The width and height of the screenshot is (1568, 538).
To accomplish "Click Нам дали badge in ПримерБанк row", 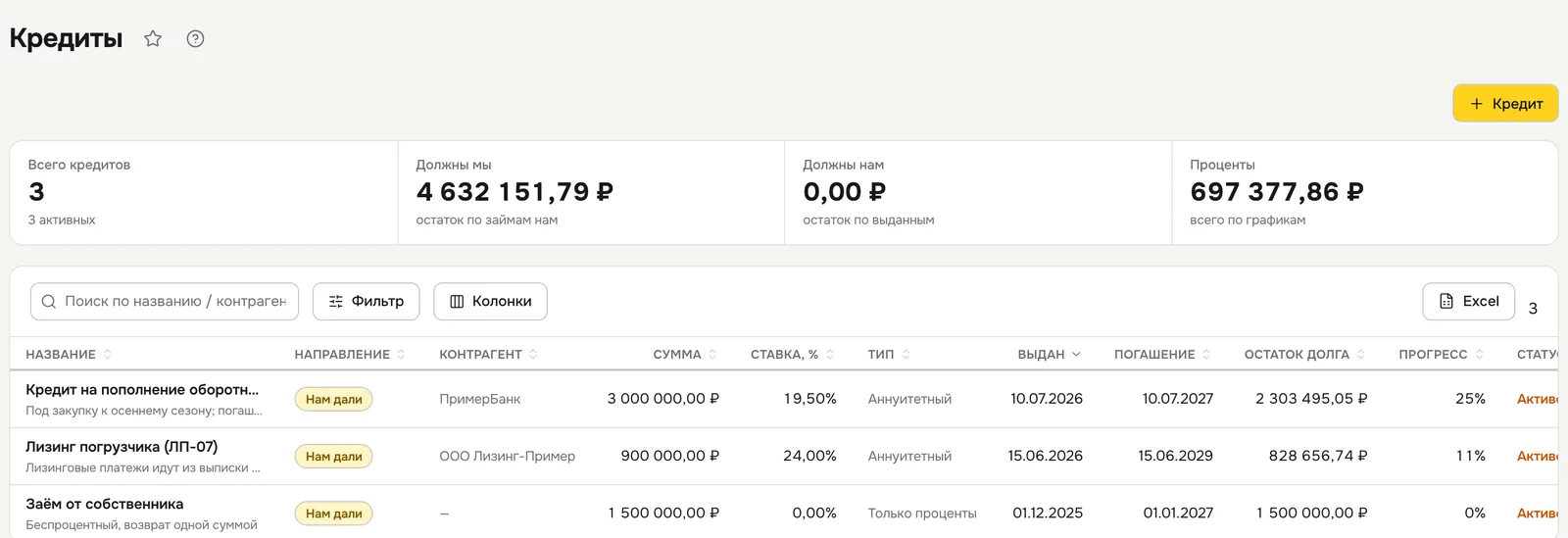I will click(333, 400).
